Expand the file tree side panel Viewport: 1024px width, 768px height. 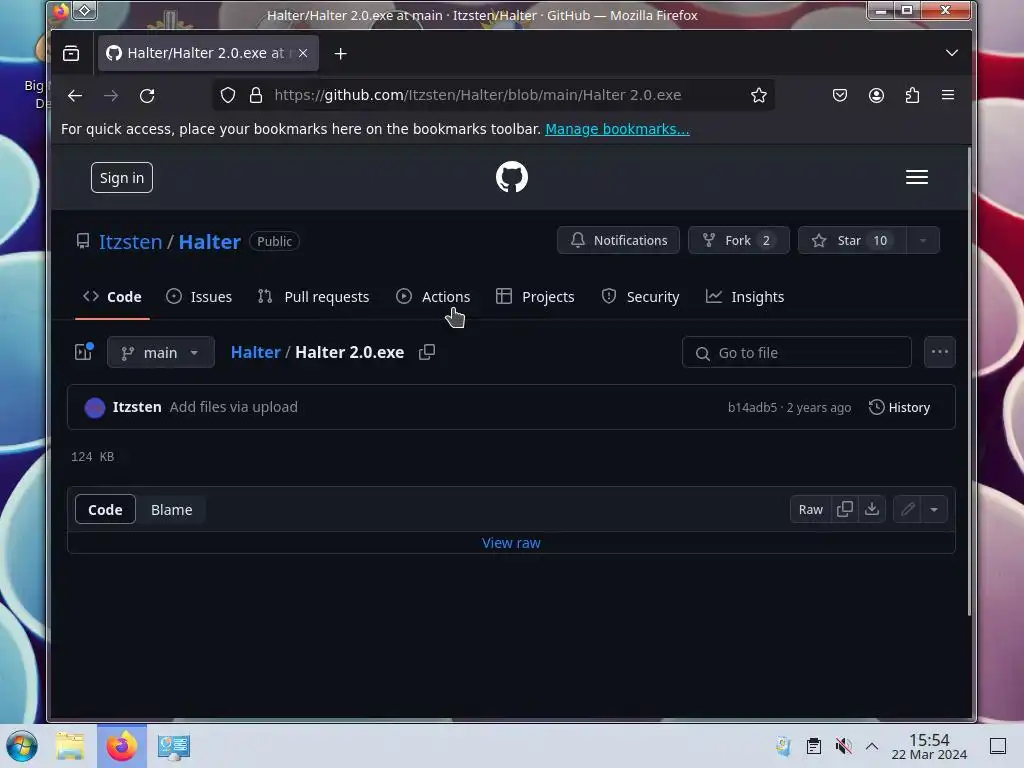[84, 352]
